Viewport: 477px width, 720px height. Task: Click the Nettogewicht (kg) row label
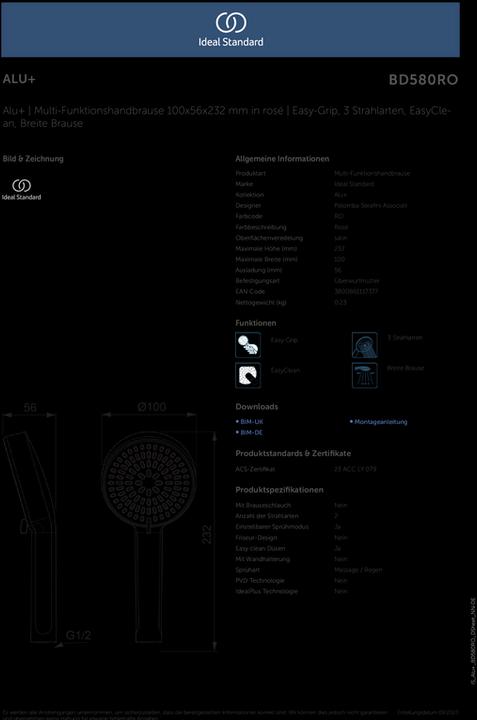click(261, 303)
